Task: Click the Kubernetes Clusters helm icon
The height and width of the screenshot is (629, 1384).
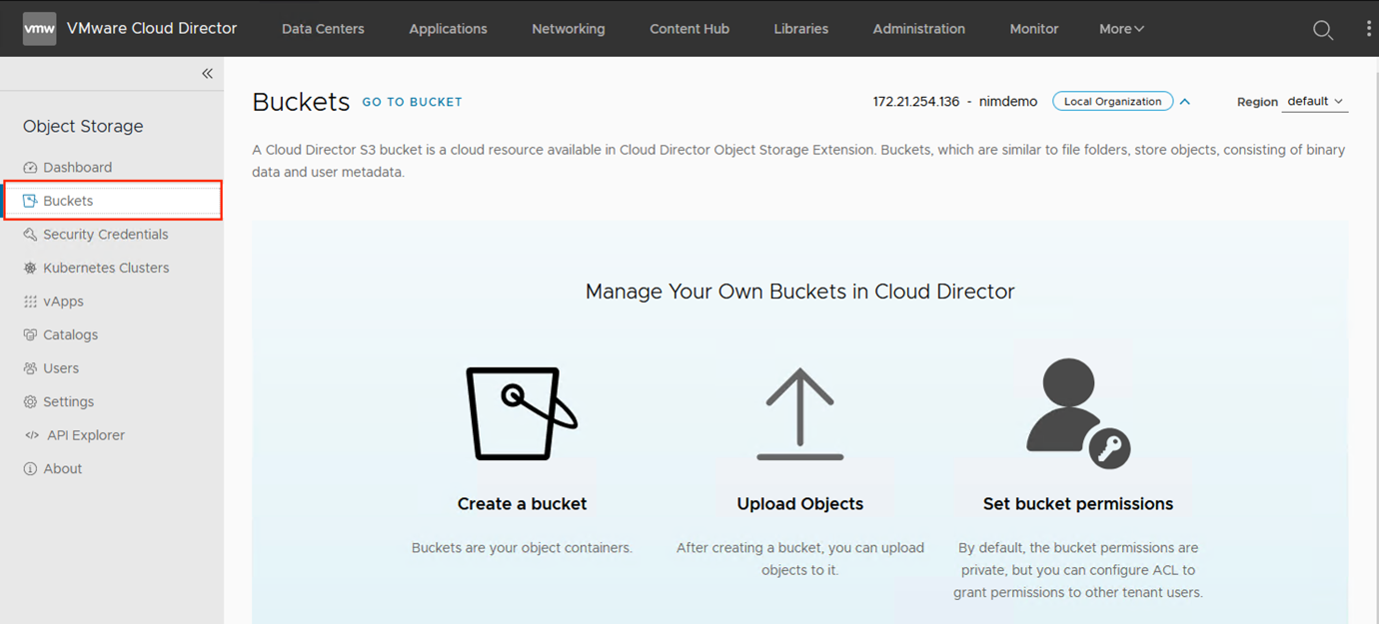Action: pyautogui.click(x=30, y=268)
